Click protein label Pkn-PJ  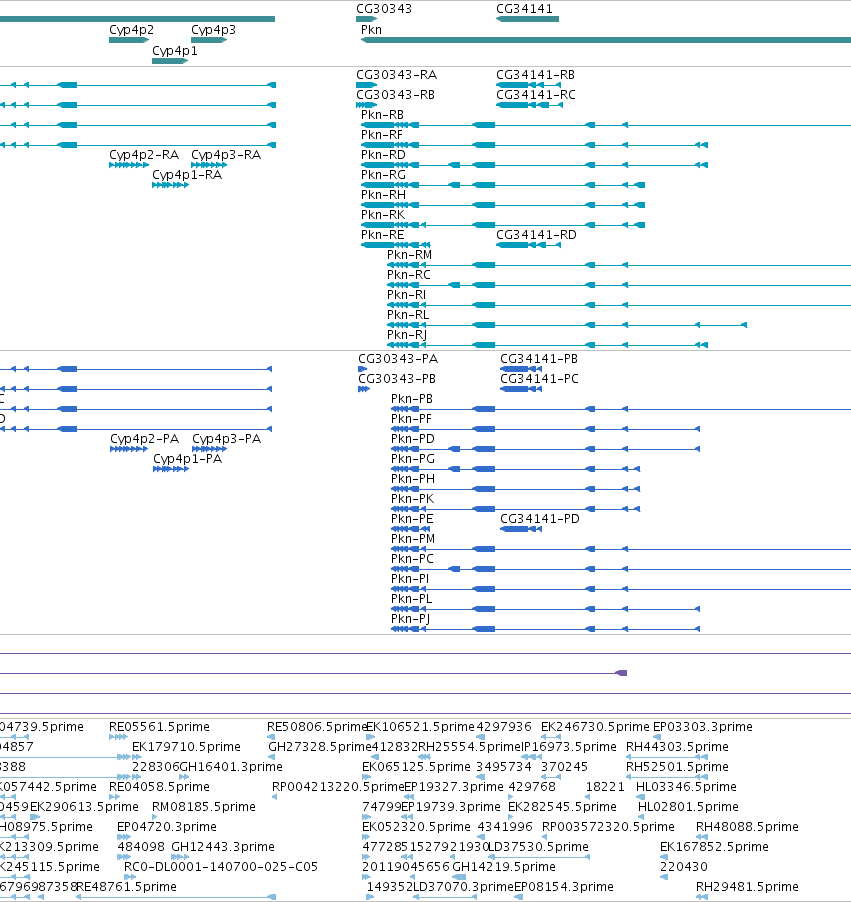coord(410,619)
